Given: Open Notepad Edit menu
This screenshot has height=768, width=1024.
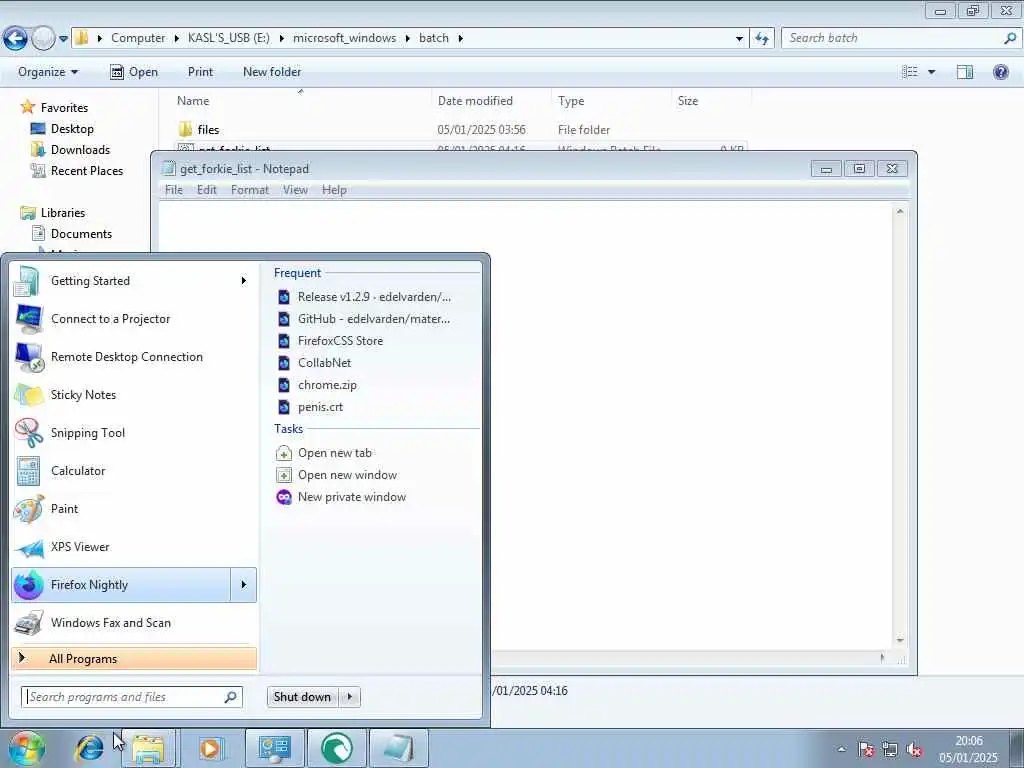Looking at the screenshot, I should pos(206,190).
